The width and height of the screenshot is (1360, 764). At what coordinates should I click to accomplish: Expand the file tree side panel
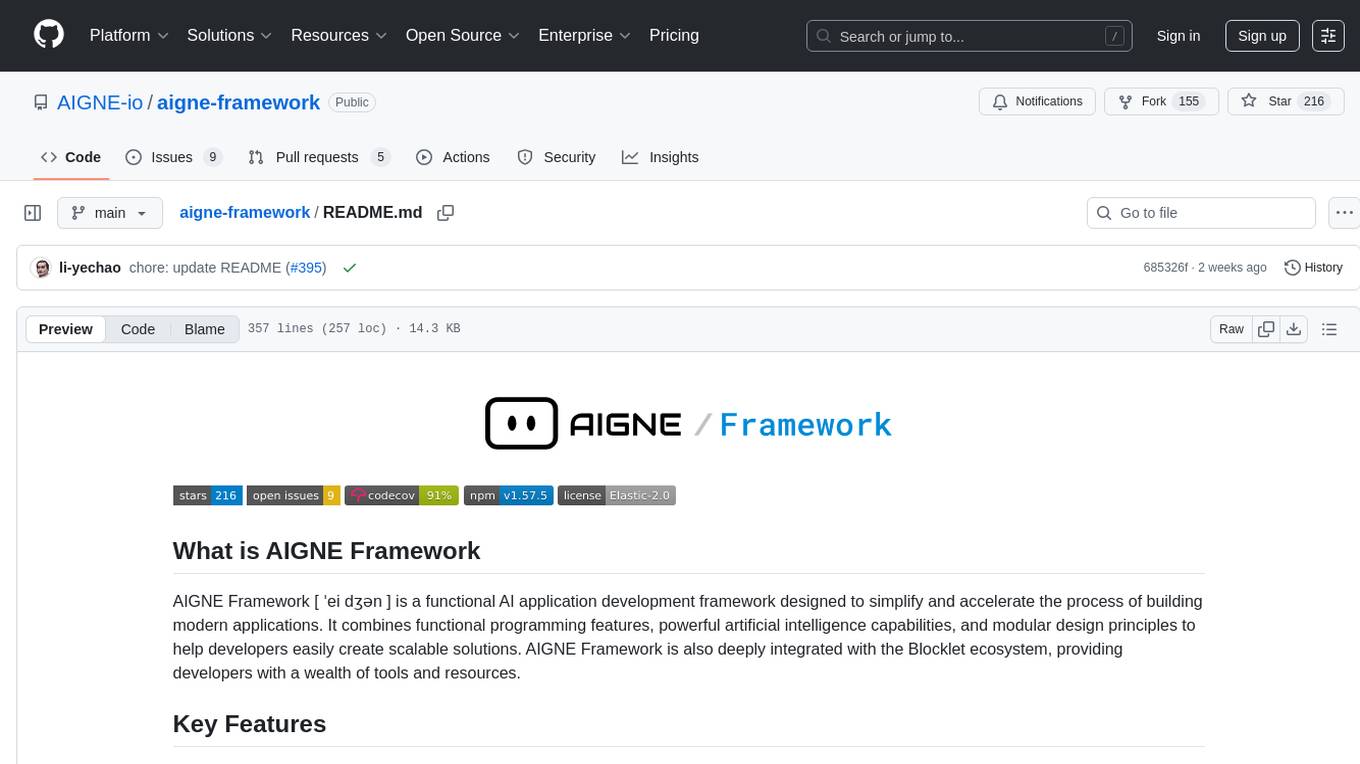click(x=33, y=213)
